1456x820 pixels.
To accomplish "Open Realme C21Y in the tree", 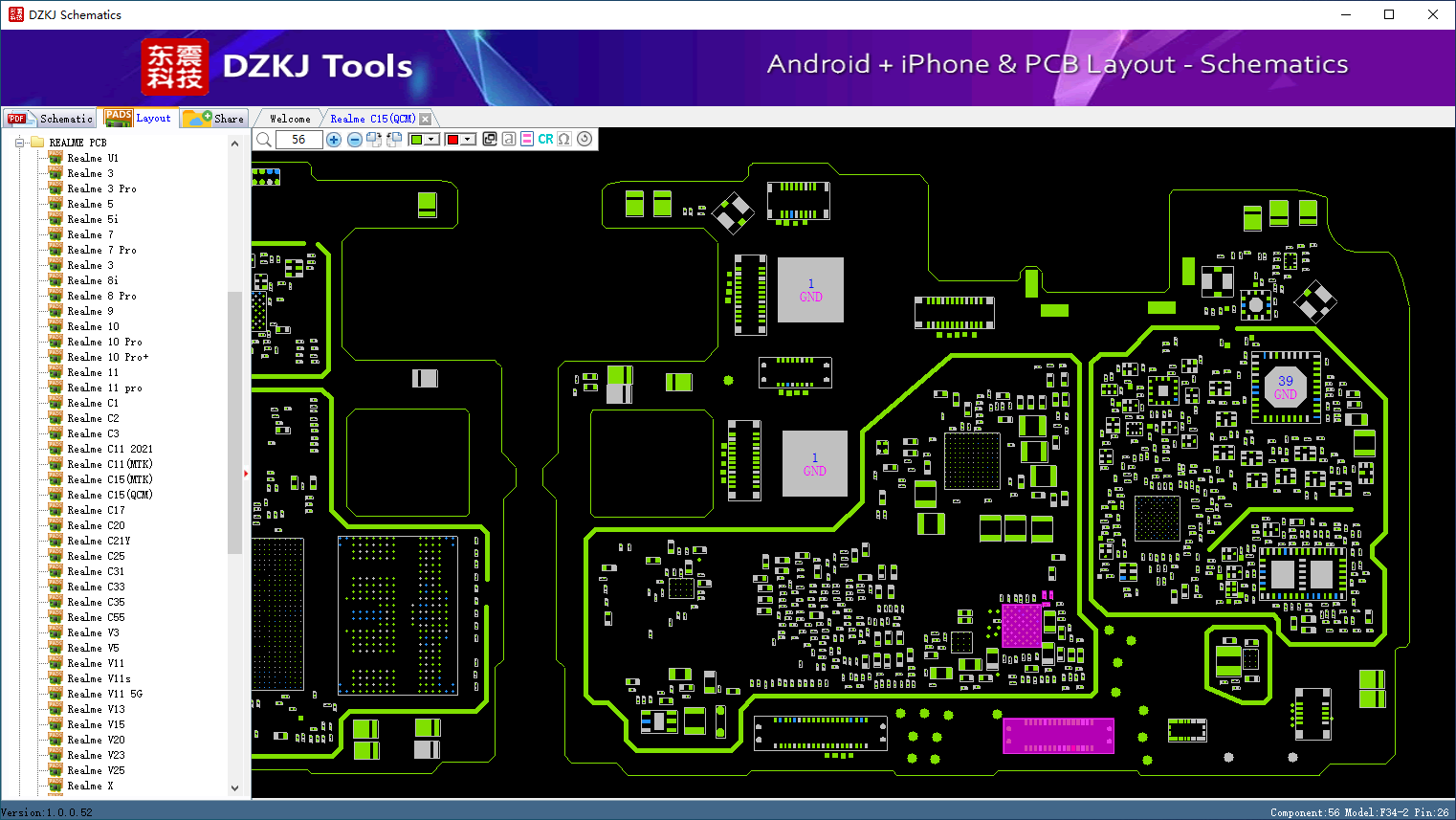I will pyautogui.click(x=99, y=541).
